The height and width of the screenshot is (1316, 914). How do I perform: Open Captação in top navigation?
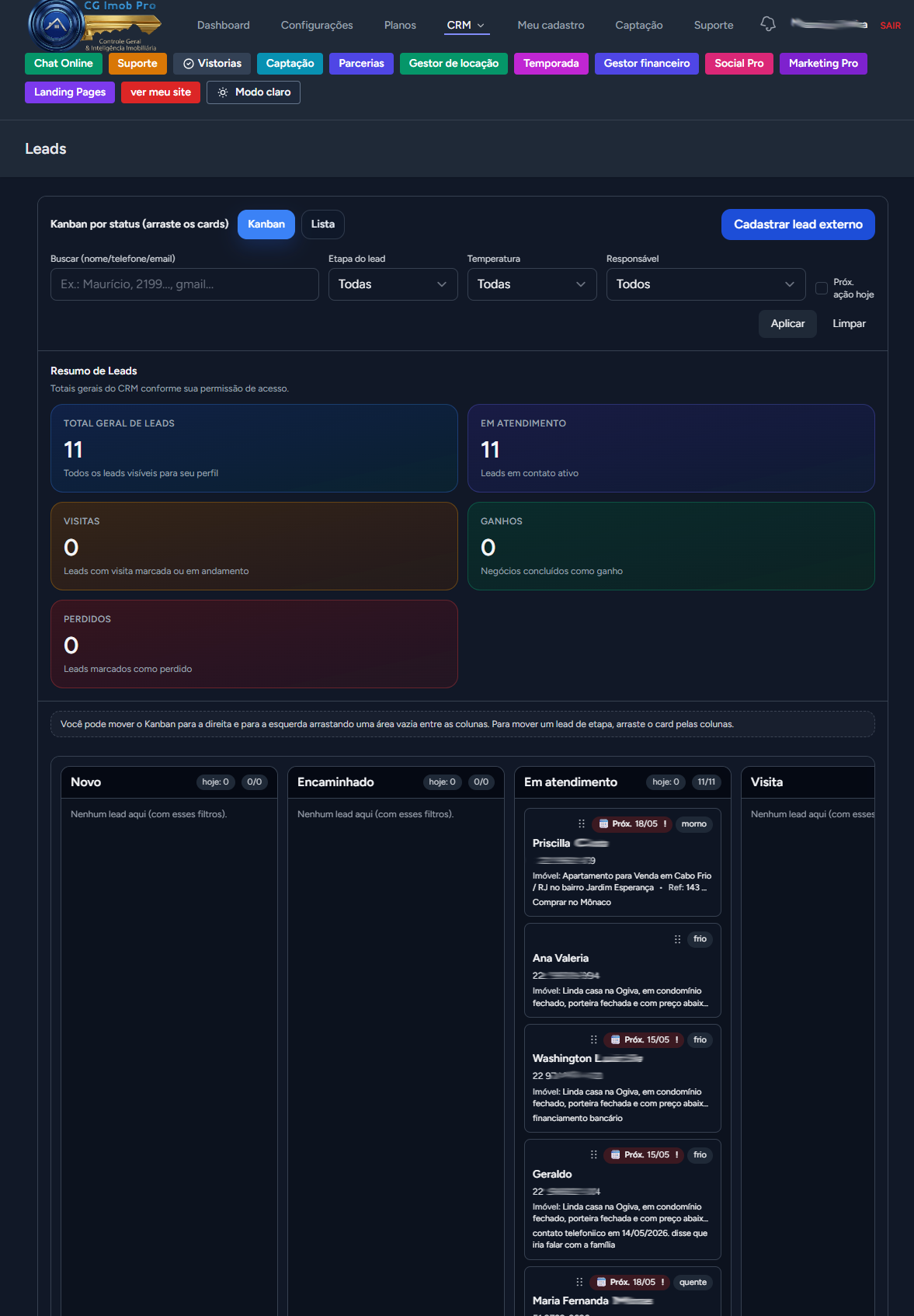pos(639,25)
